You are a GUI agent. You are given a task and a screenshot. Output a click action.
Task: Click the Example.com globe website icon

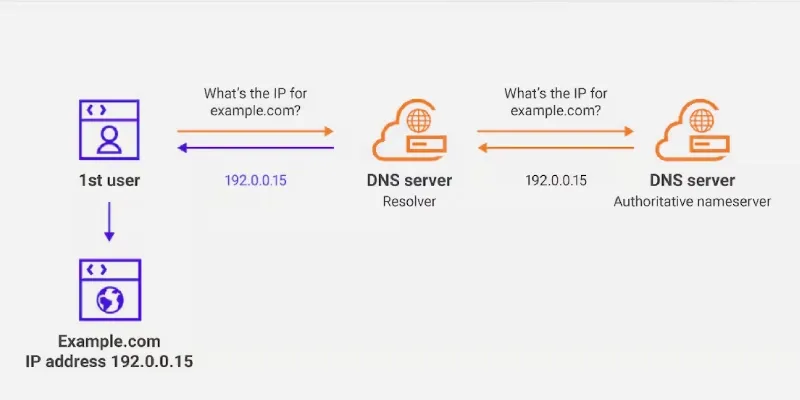pos(110,291)
